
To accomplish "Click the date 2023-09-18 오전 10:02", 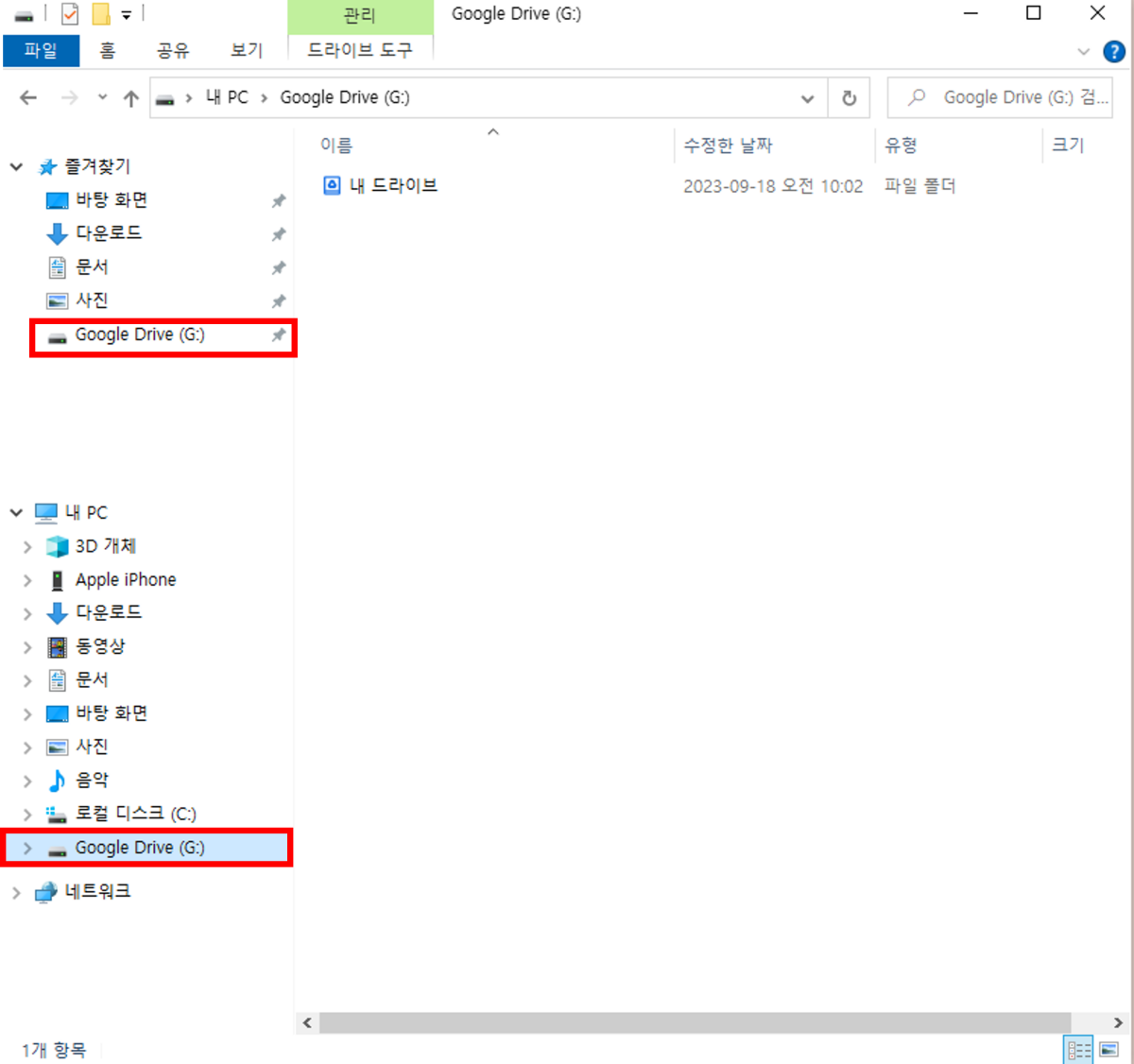I will [x=773, y=186].
